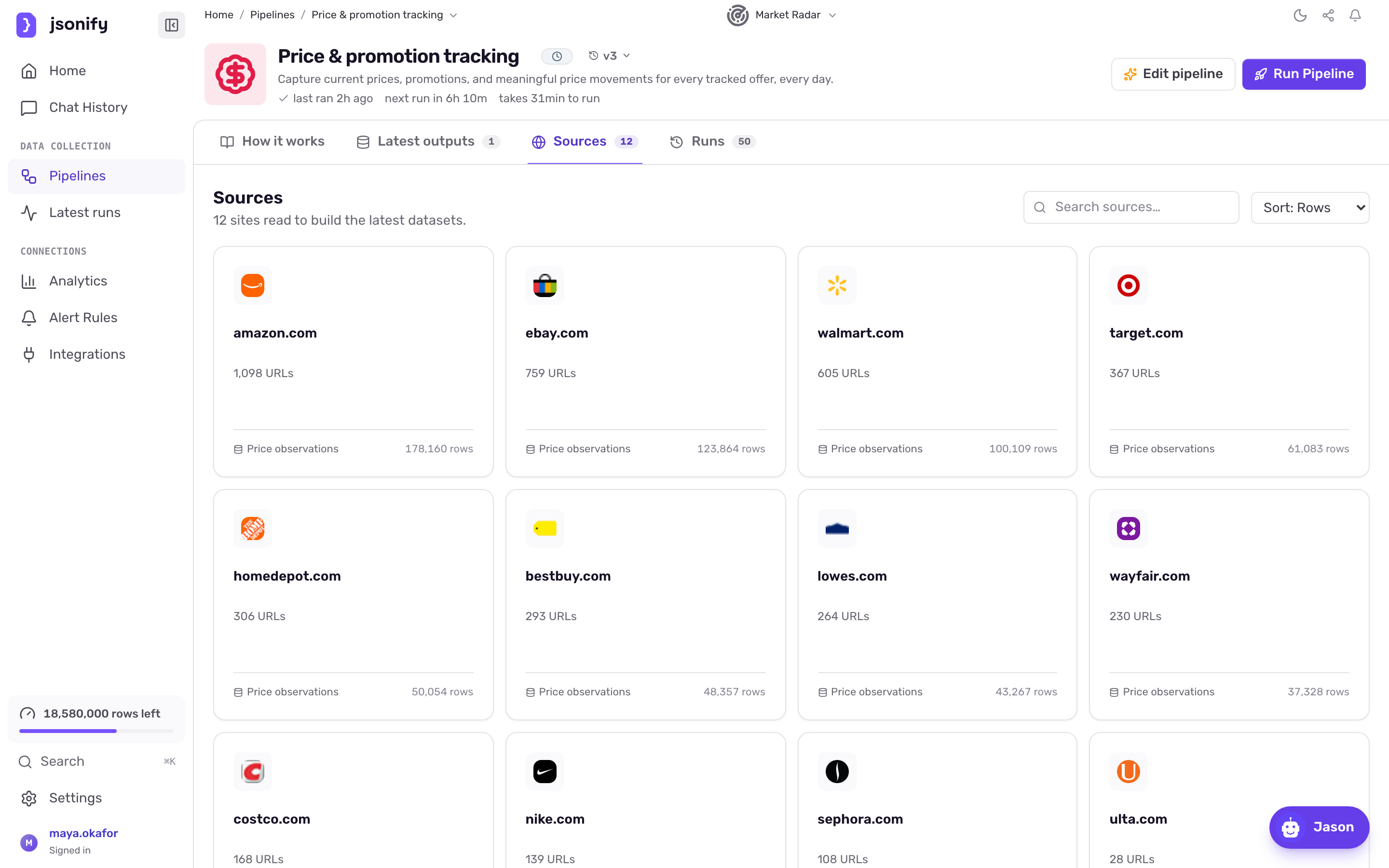Image resolution: width=1389 pixels, height=868 pixels.
Task: Click the maya.okafor avatar
Action: pyautogui.click(x=29, y=842)
